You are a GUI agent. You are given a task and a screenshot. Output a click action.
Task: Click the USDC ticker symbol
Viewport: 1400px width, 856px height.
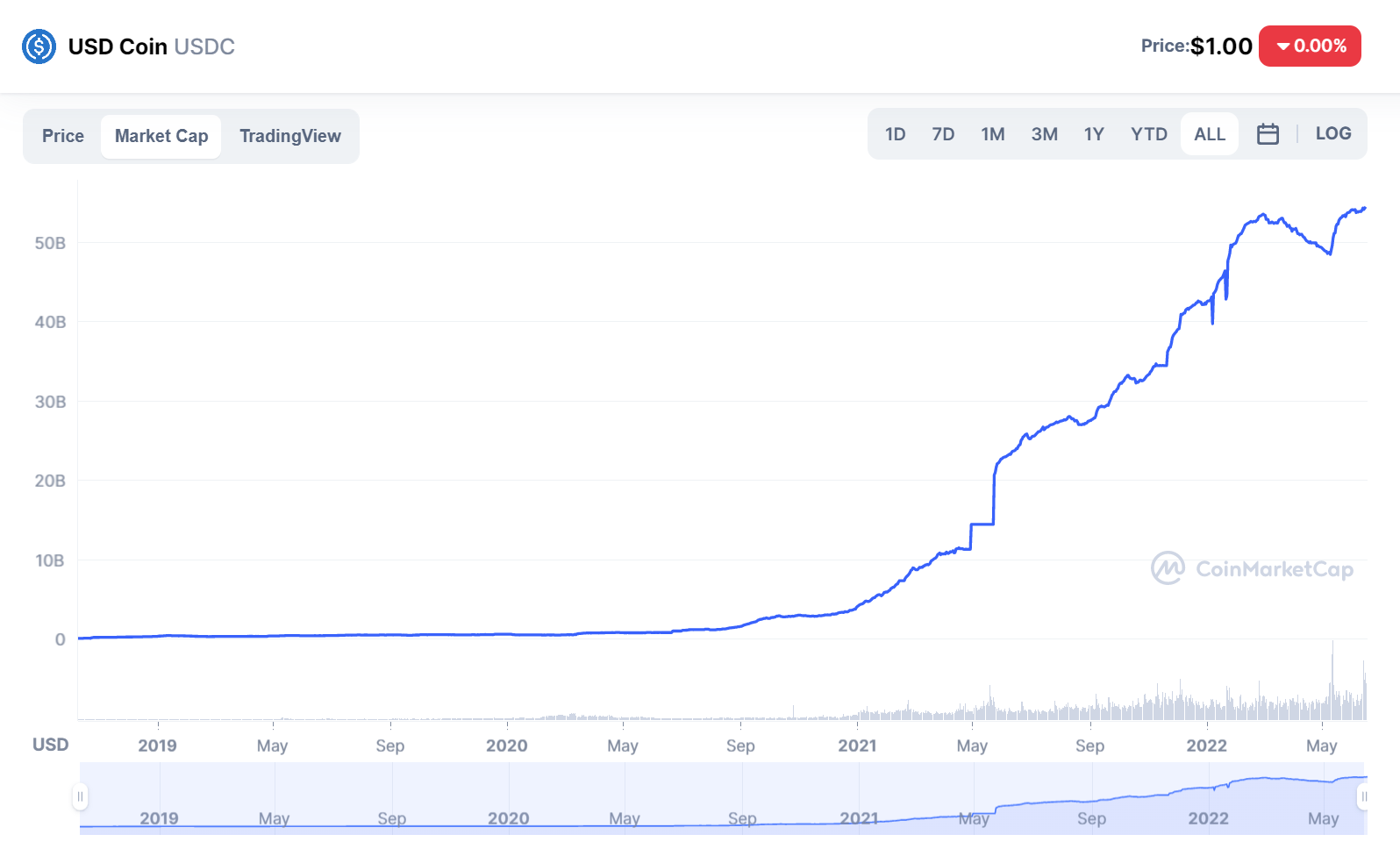(x=204, y=46)
